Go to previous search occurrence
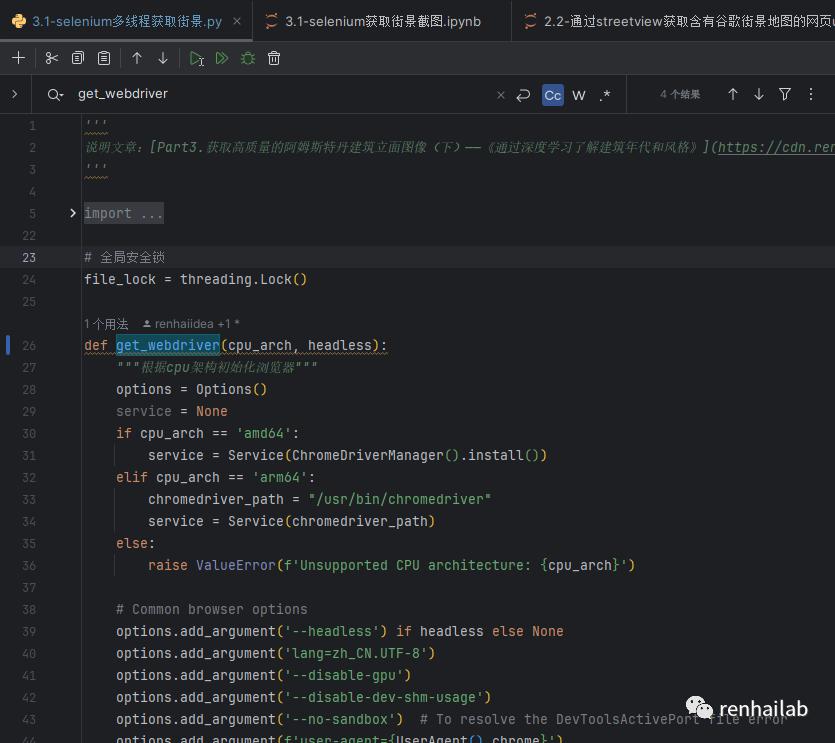The image size is (835, 743). [x=733, y=94]
